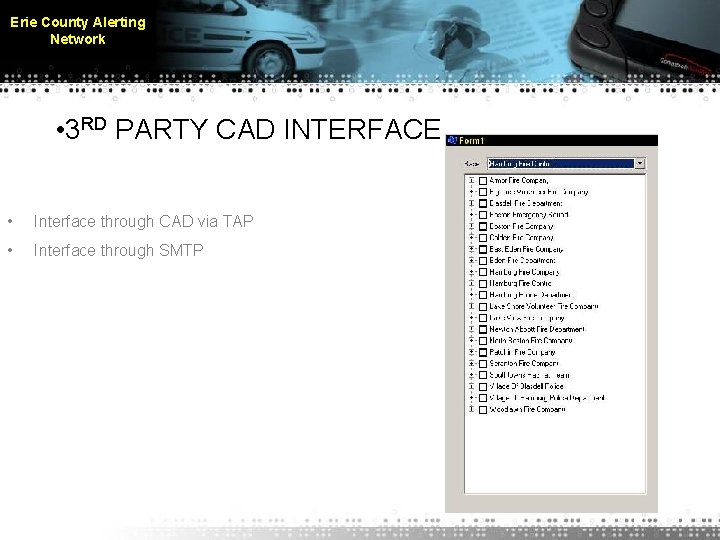Expand the Lake View Fire Company node
Viewport: 720px width, 540px height.
pos(471,318)
